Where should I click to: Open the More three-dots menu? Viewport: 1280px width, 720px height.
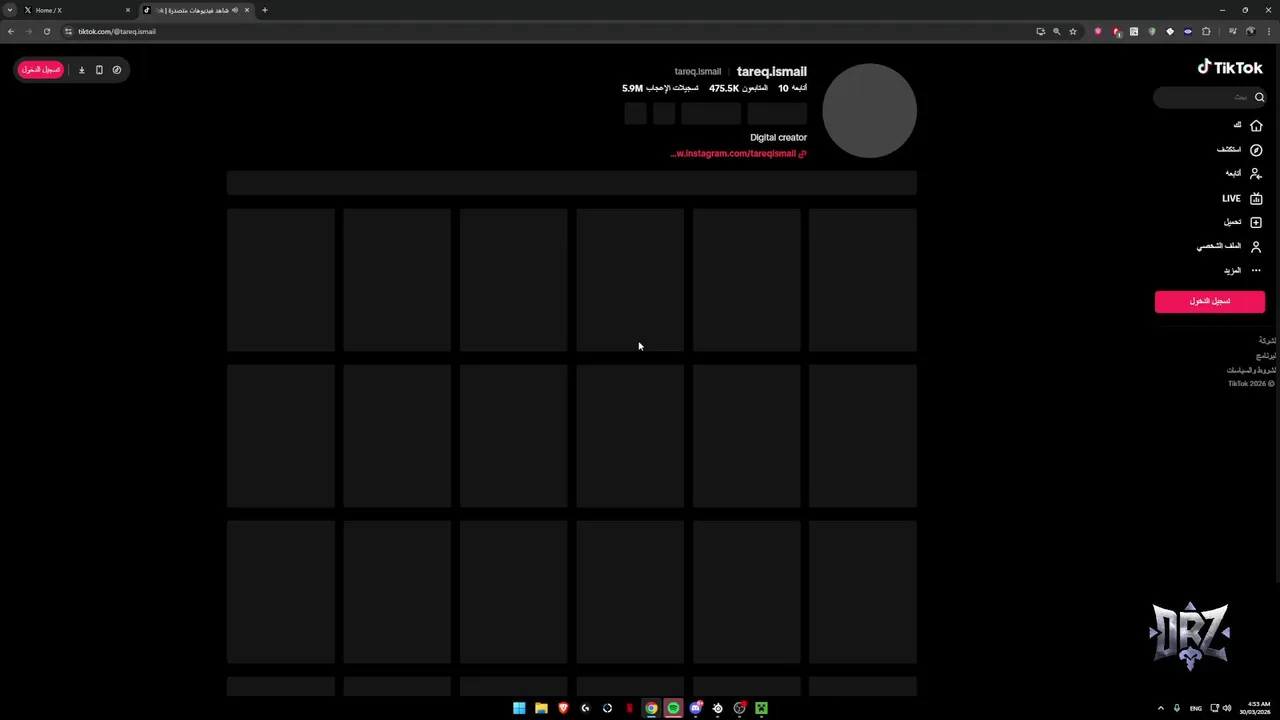1256,270
